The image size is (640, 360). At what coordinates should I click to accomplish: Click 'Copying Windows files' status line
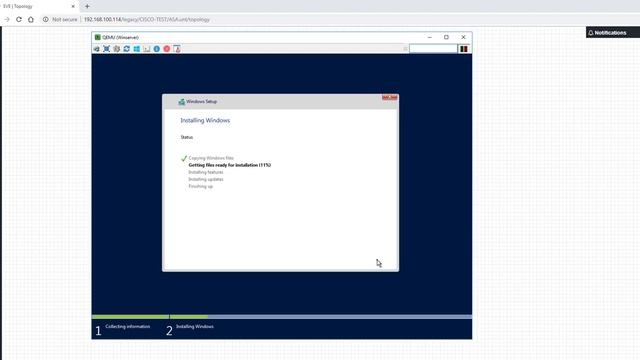[211, 158]
